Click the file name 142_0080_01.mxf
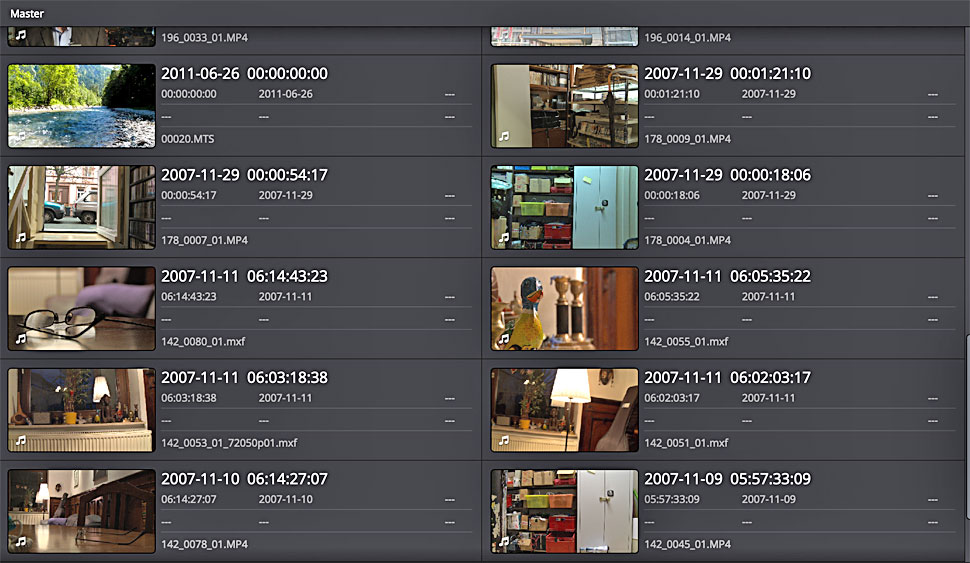 pos(204,342)
